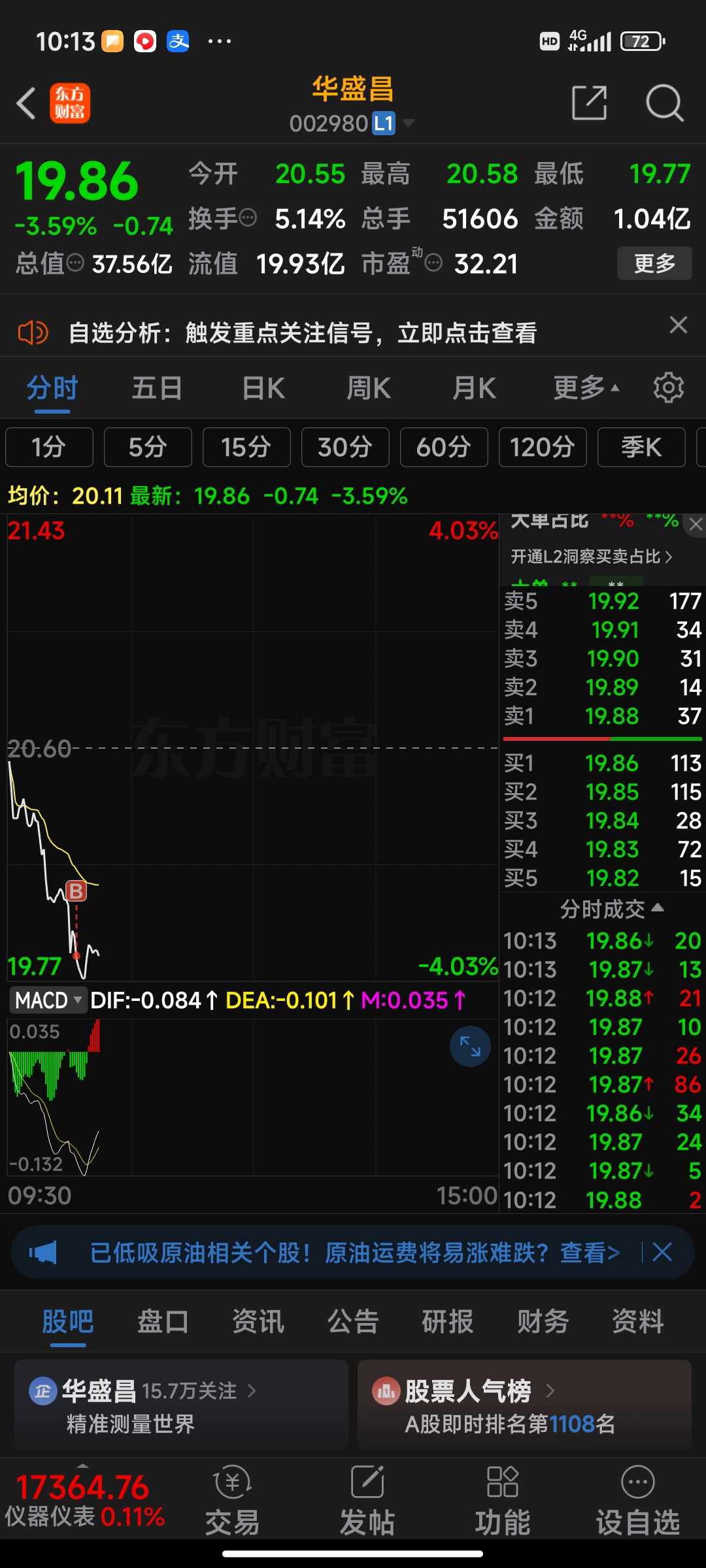
Task: Share the stock page via share icon
Action: tap(589, 103)
